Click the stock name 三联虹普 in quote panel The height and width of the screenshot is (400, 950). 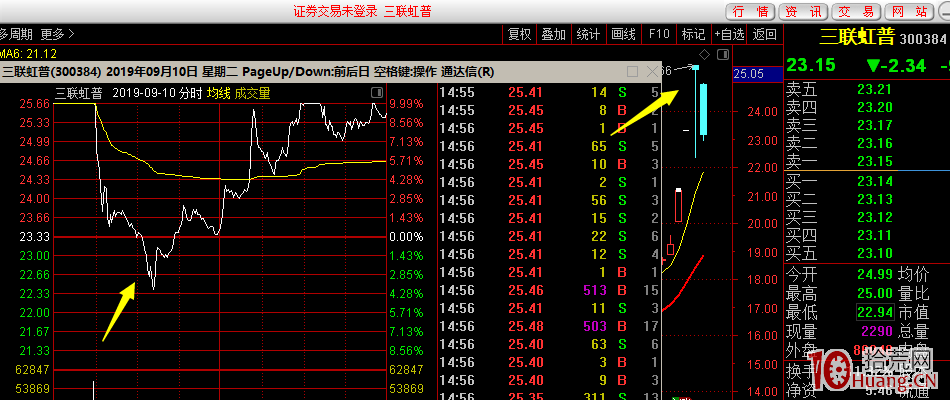point(857,36)
